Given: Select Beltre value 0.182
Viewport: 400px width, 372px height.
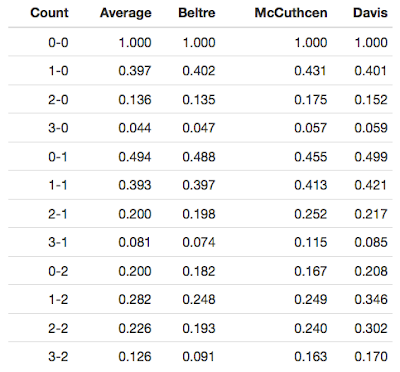Looking at the screenshot, I should coord(199,271).
